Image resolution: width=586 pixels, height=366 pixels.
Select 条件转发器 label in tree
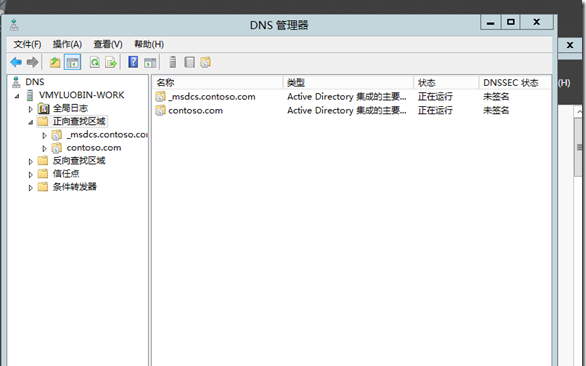click(x=74, y=187)
